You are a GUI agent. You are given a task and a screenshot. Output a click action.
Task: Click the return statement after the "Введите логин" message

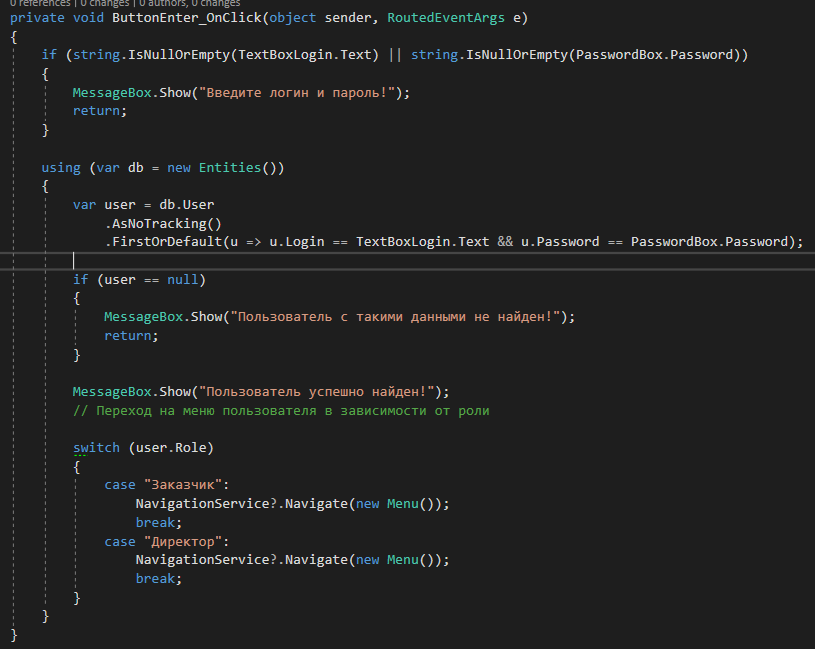(100, 111)
